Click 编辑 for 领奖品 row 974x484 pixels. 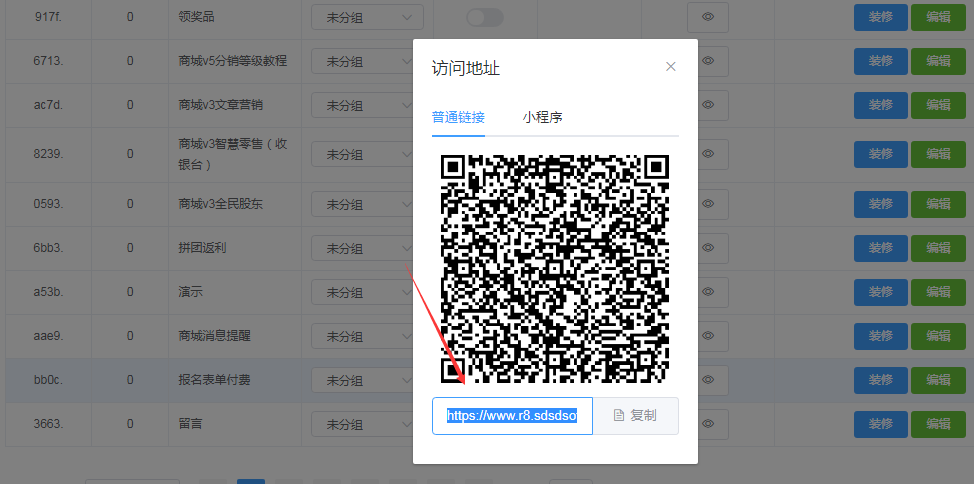pyautogui.click(x=938, y=17)
